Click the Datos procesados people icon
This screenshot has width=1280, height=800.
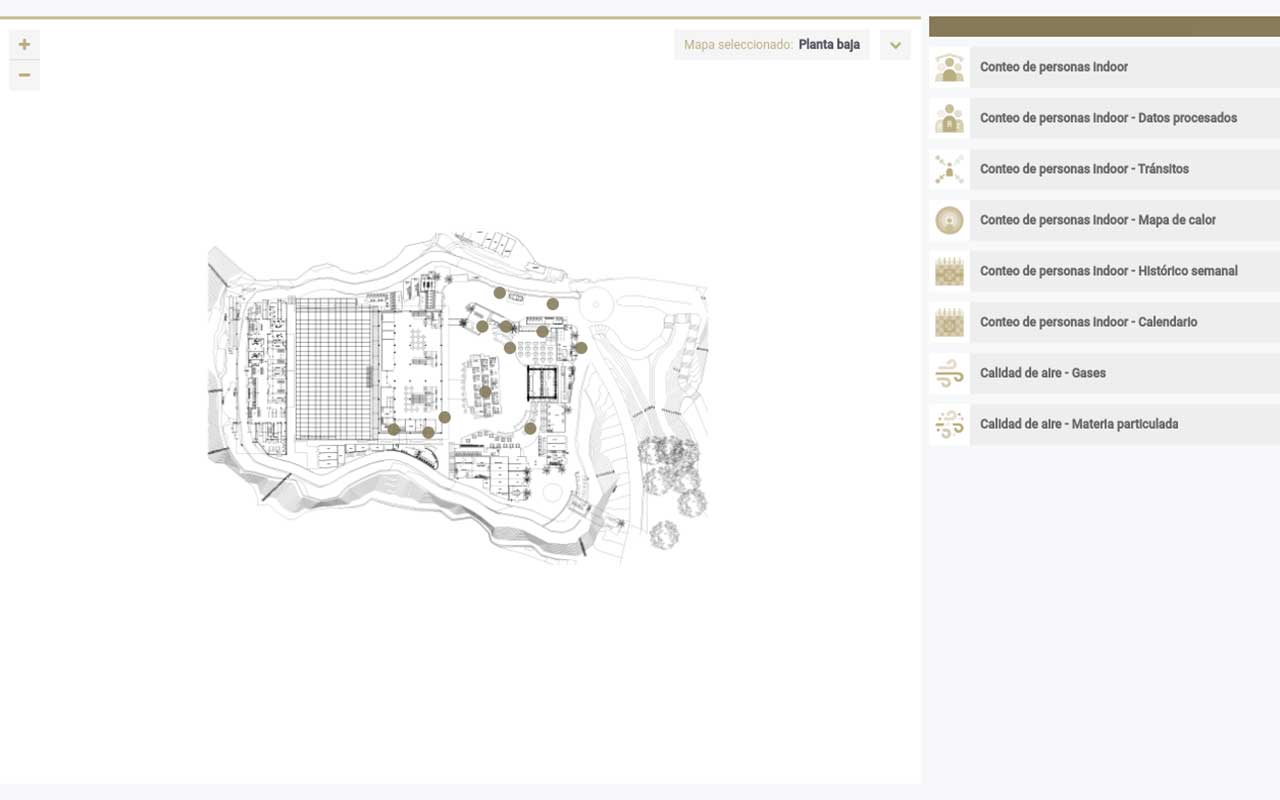point(949,118)
